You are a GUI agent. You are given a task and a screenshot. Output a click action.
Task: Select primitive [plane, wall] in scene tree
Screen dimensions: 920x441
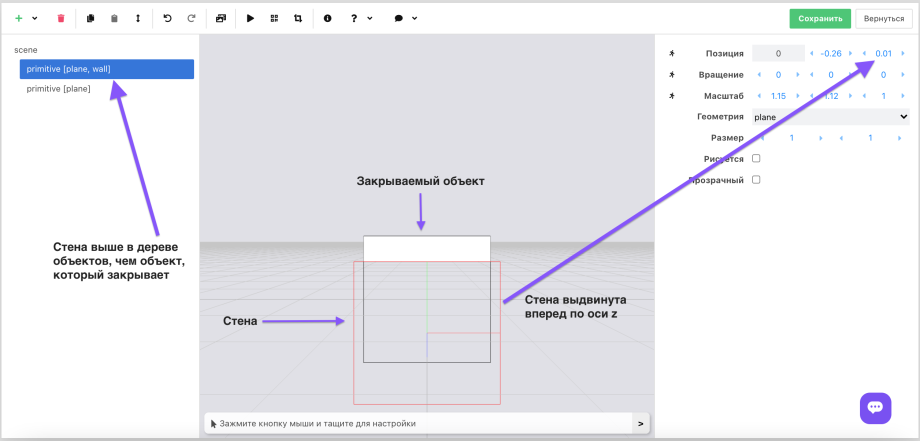coord(106,69)
